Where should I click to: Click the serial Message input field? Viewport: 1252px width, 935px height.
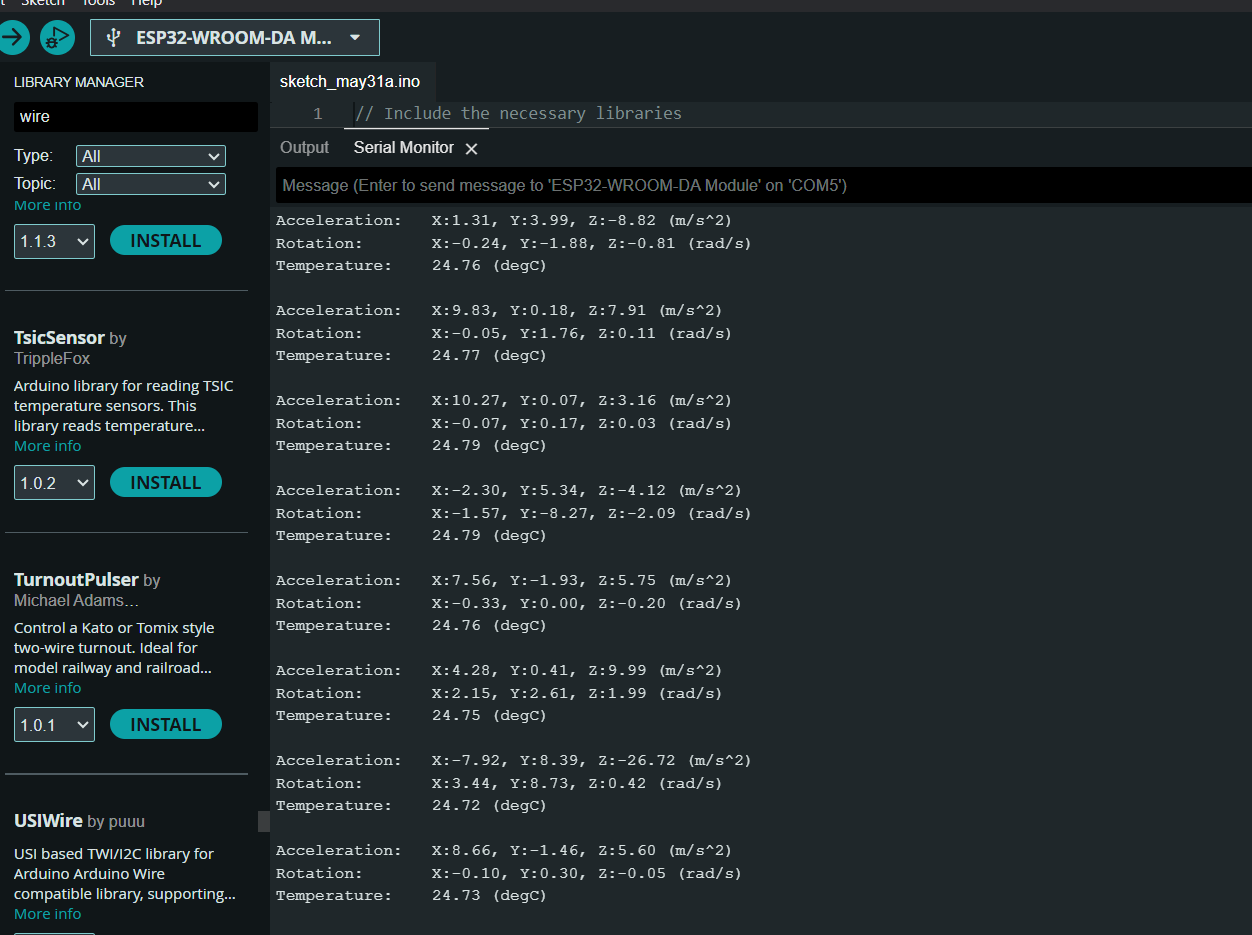click(763, 185)
